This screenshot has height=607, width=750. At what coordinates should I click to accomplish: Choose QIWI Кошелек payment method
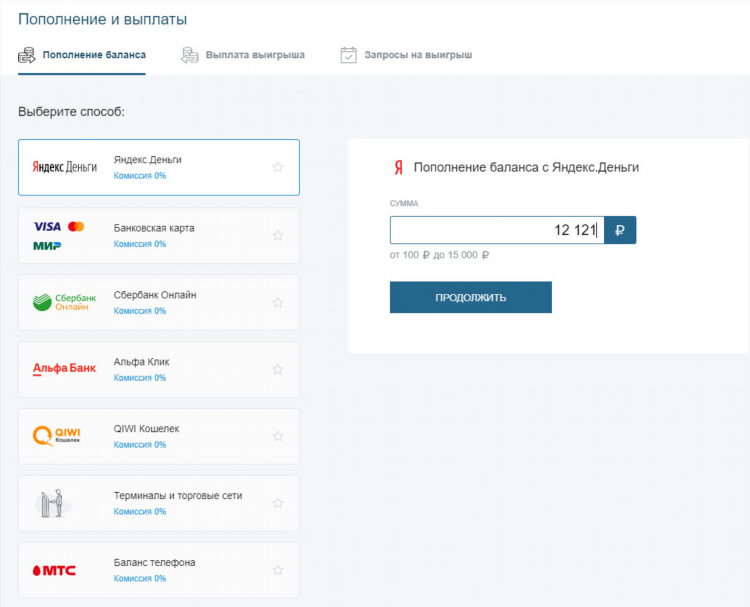(x=159, y=436)
